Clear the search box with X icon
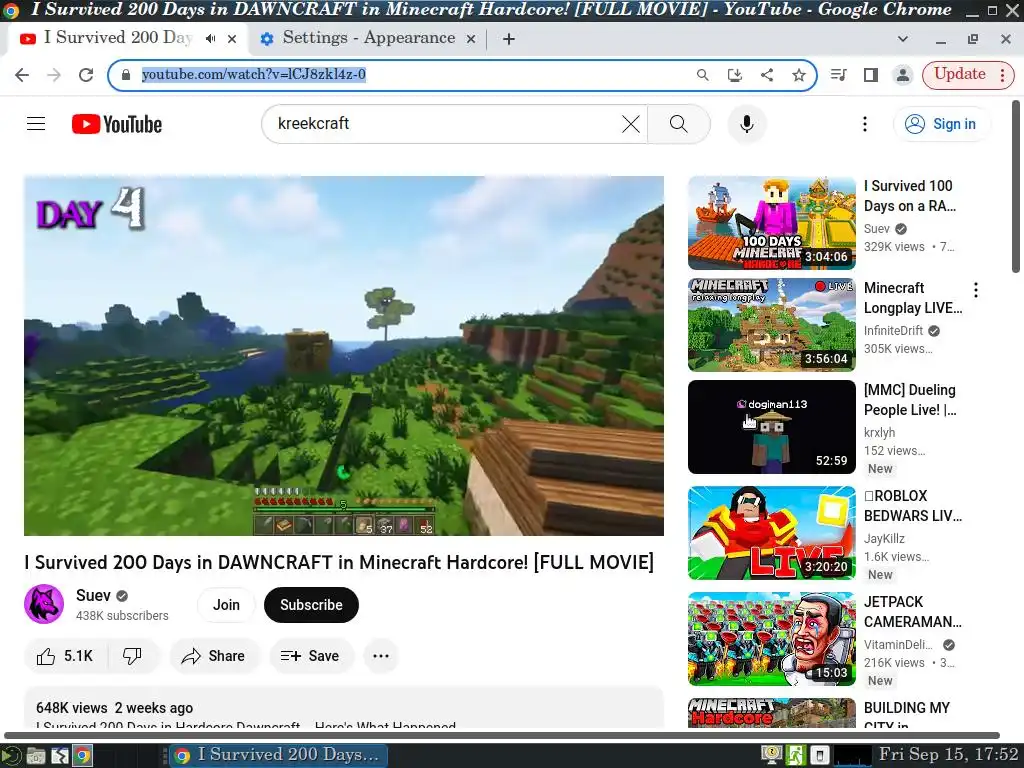This screenshot has height=768, width=1024. (x=630, y=123)
